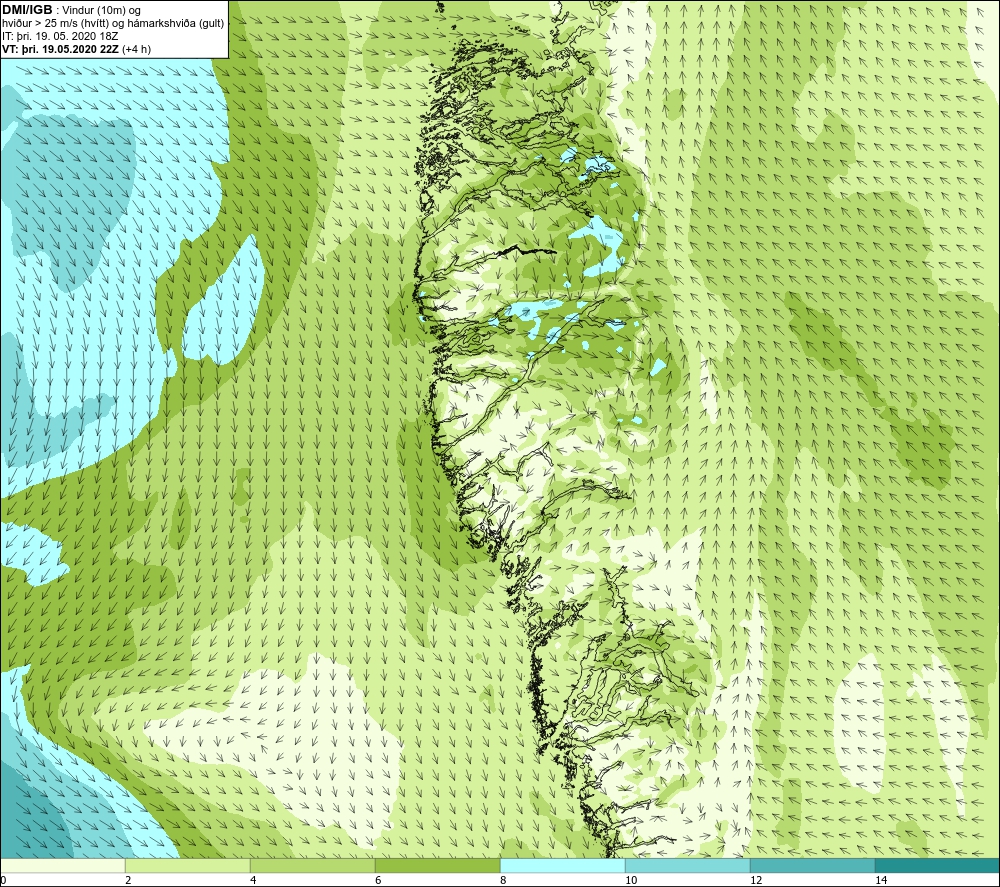Click the 2–4 m/s light green legend swatch
Image resolution: width=1000 pixels, height=887 pixels.
188,865
